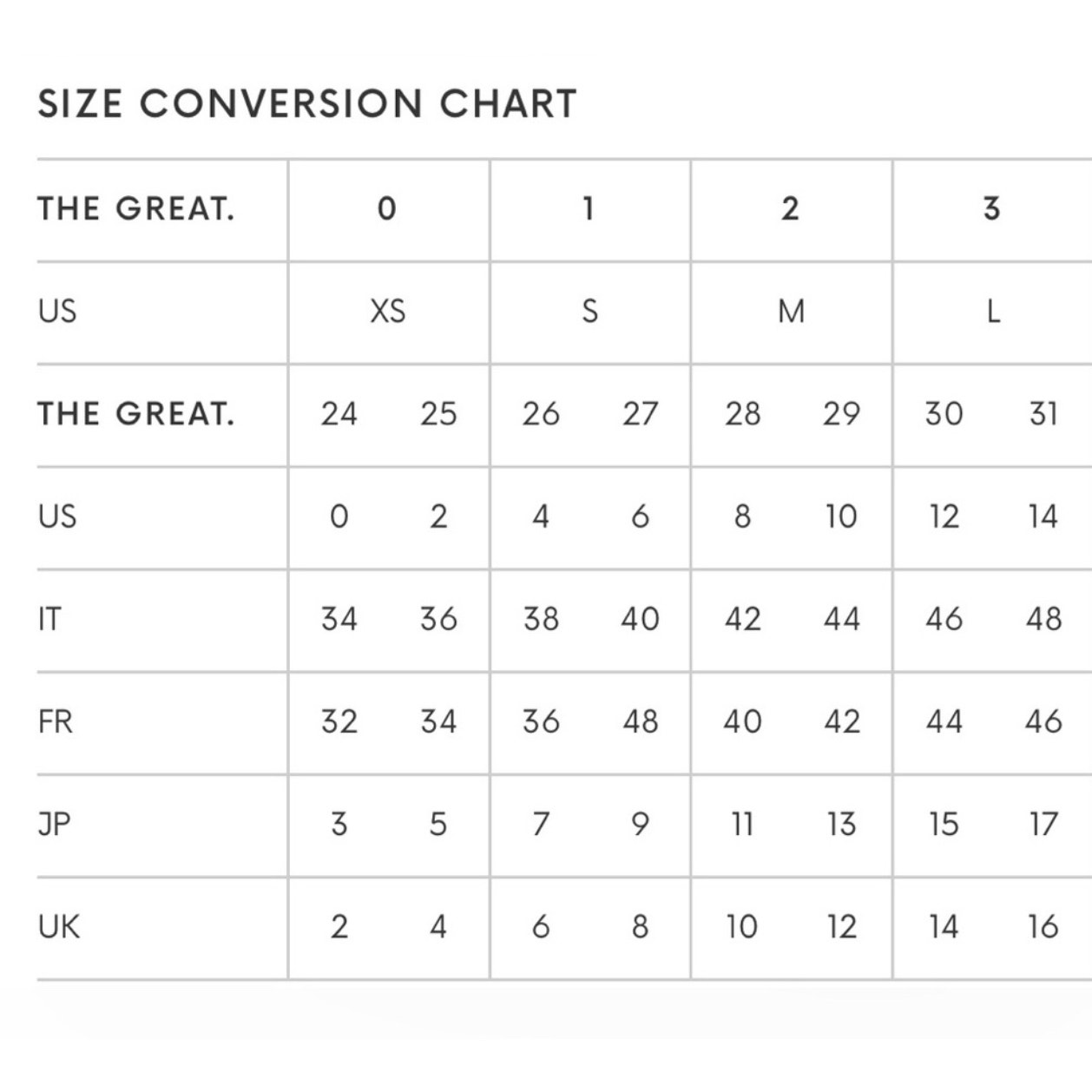Click the S cell in US row
Image resolution: width=1092 pixels, height=1092 pixels.
[x=589, y=311]
